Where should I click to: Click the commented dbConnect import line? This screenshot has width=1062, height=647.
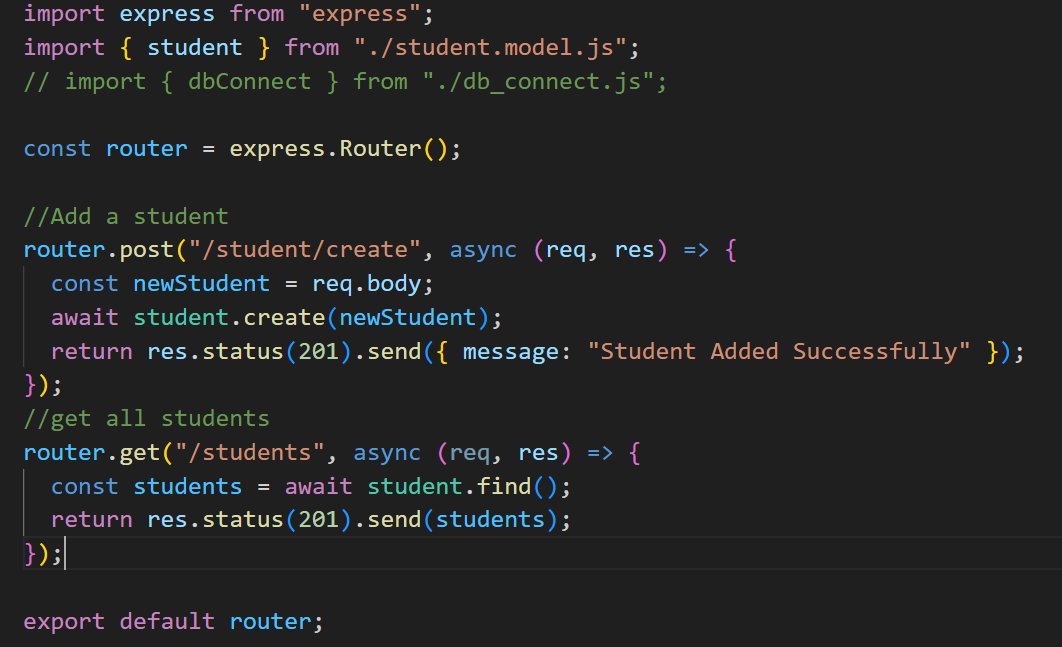(345, 82)
